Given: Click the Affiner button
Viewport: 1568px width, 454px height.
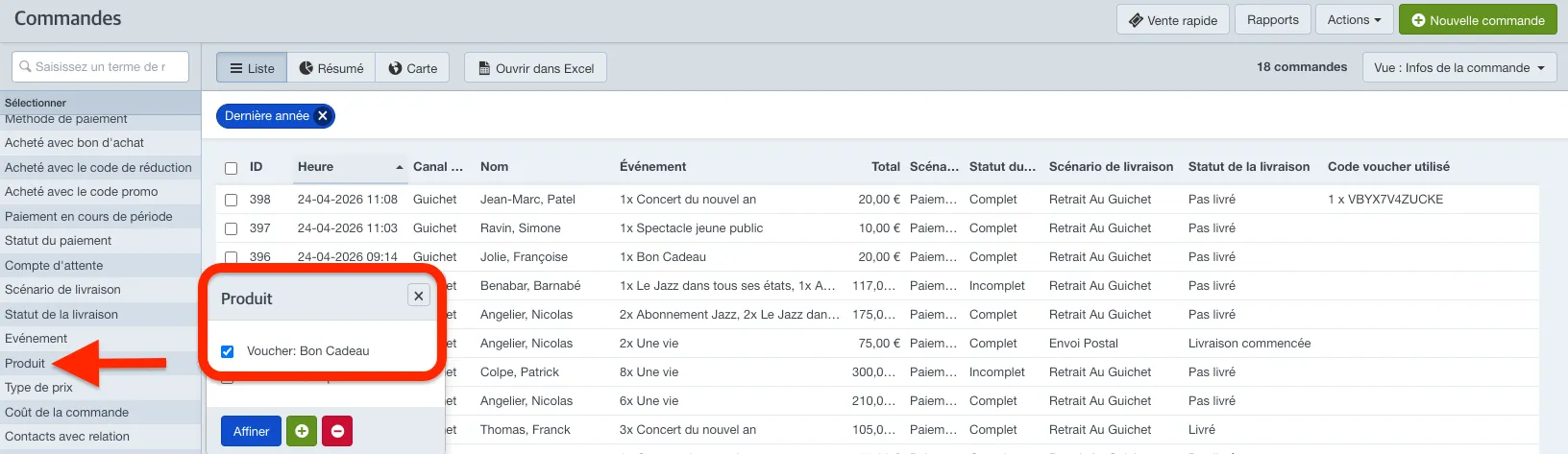Looking at the screenshot, I should pyautogui.click(x=251, y=431).
